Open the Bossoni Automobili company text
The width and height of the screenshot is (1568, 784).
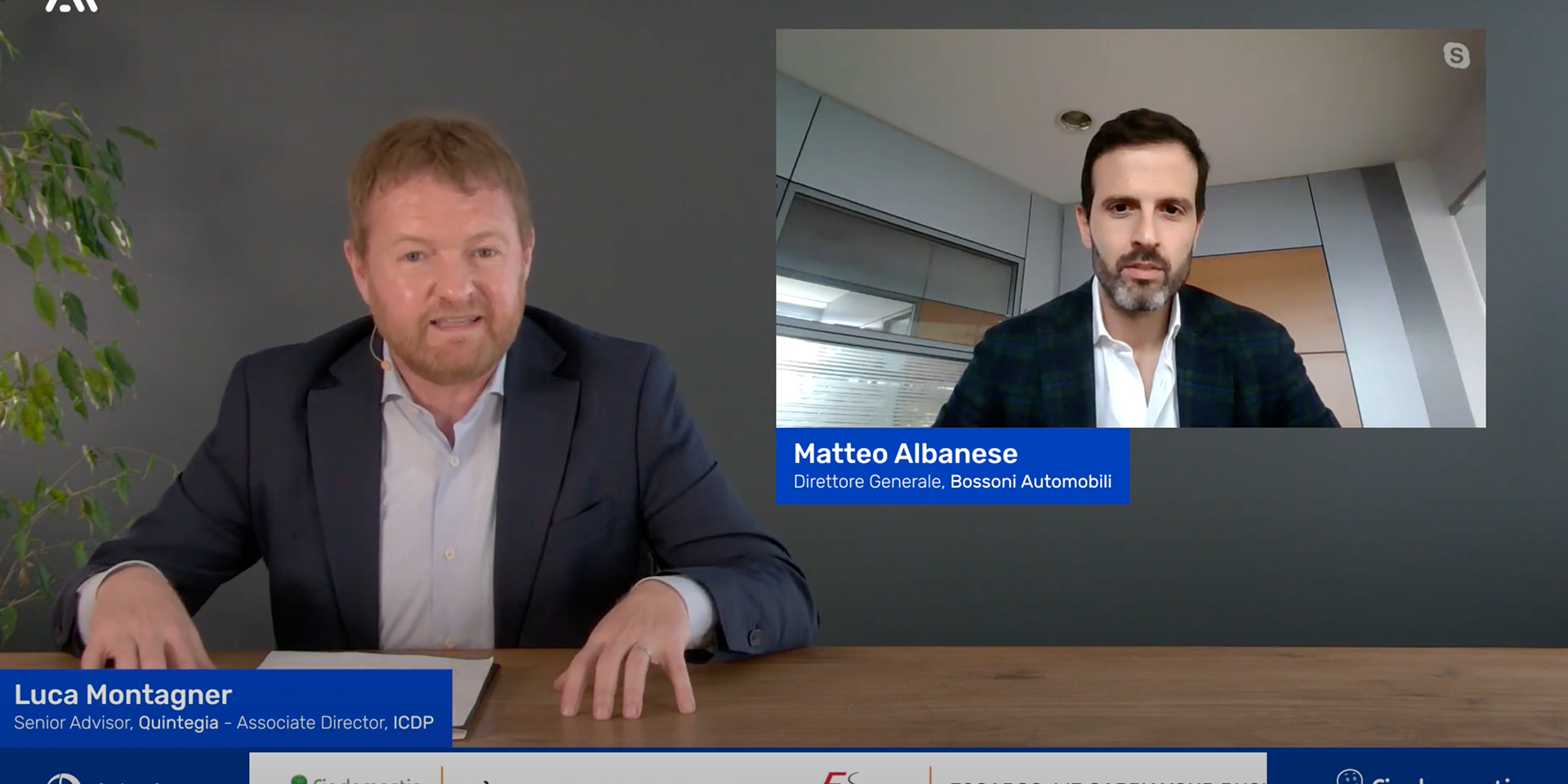pyautogui.click(x=1031, y=482)
